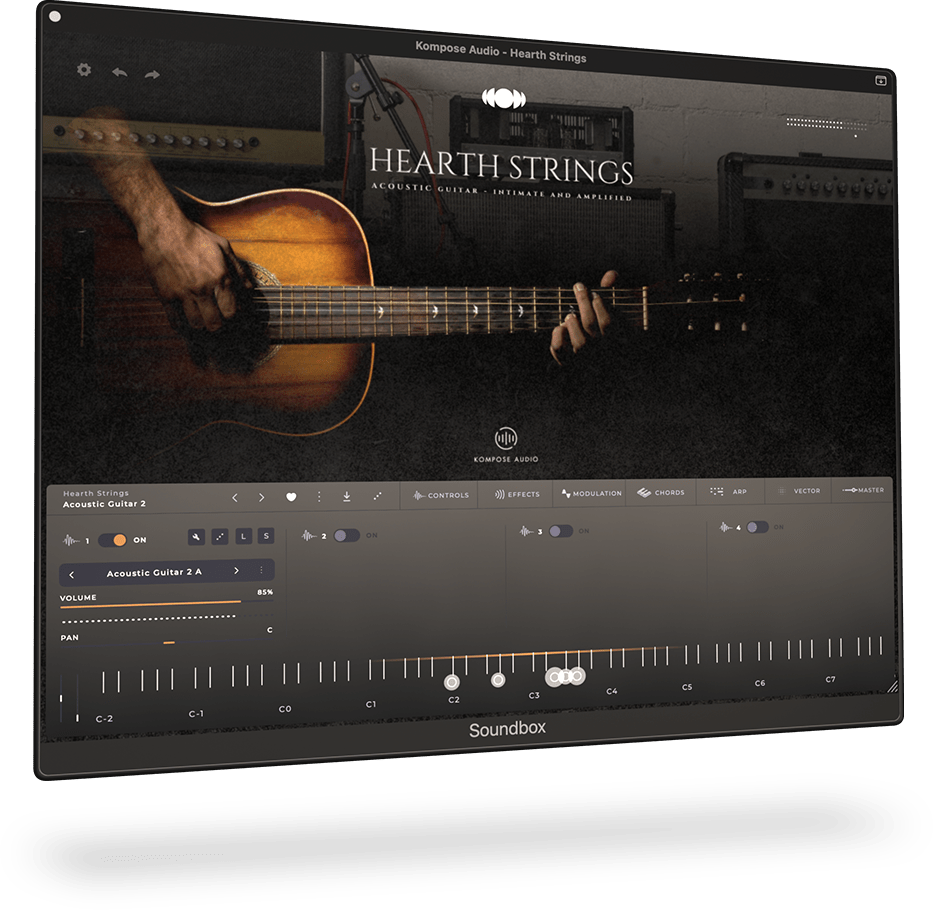This screenshot has height=910, width=933.
Task: Switch to the Effects tab
Action: 517,494
